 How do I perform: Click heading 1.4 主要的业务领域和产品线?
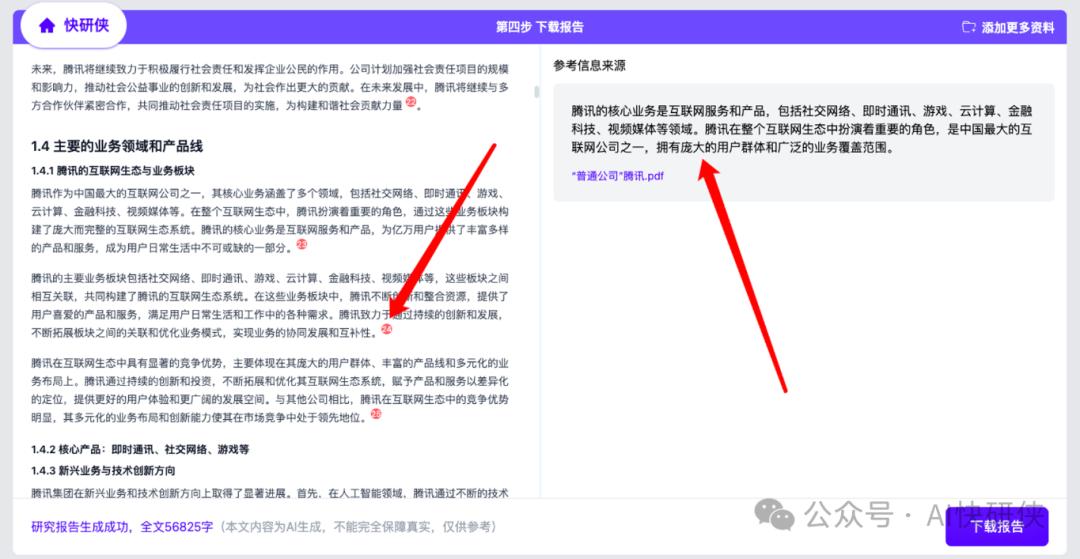117,146
